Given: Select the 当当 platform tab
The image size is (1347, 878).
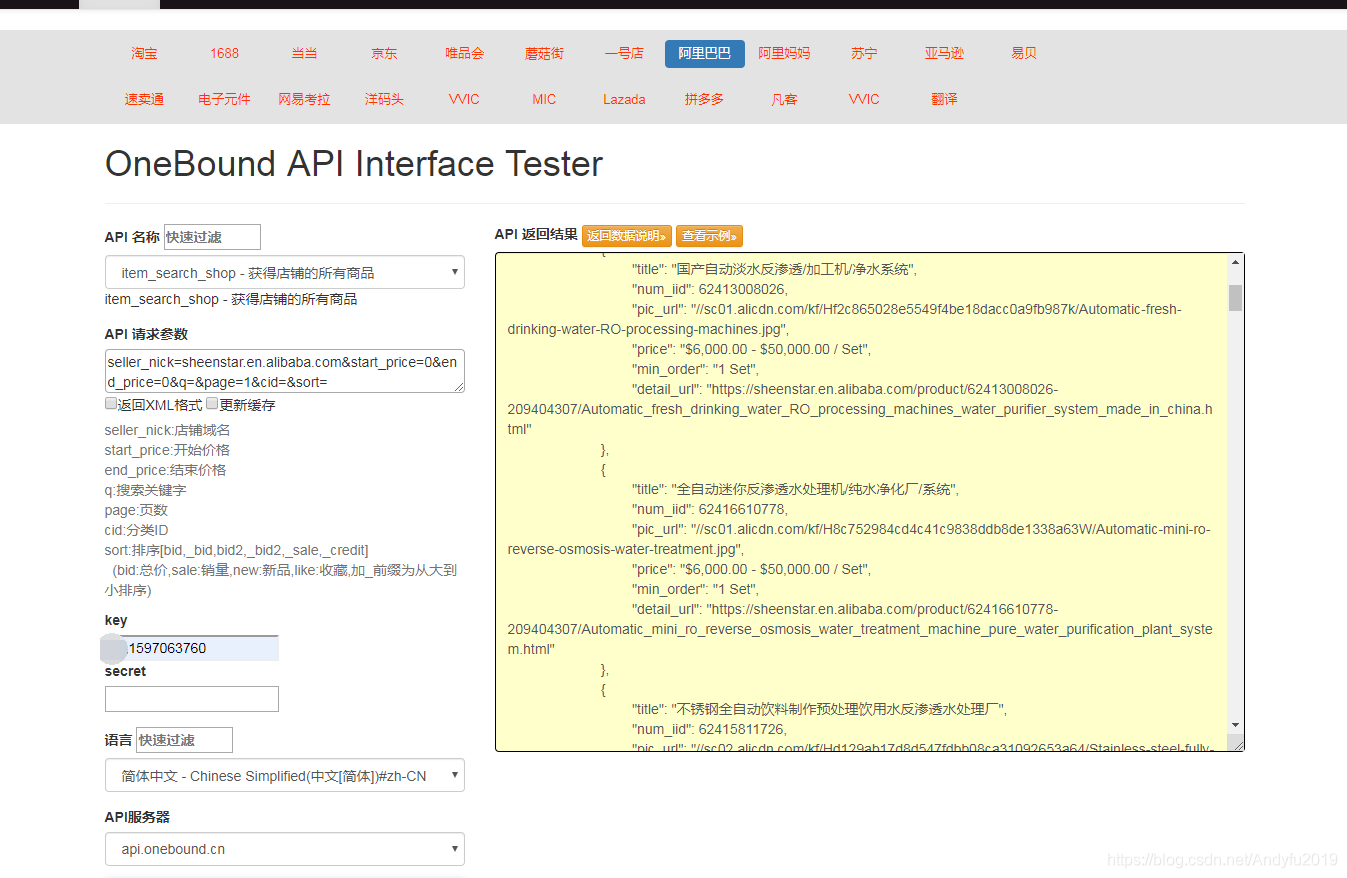Looking at the screenshot, I should tap(304, 54).
